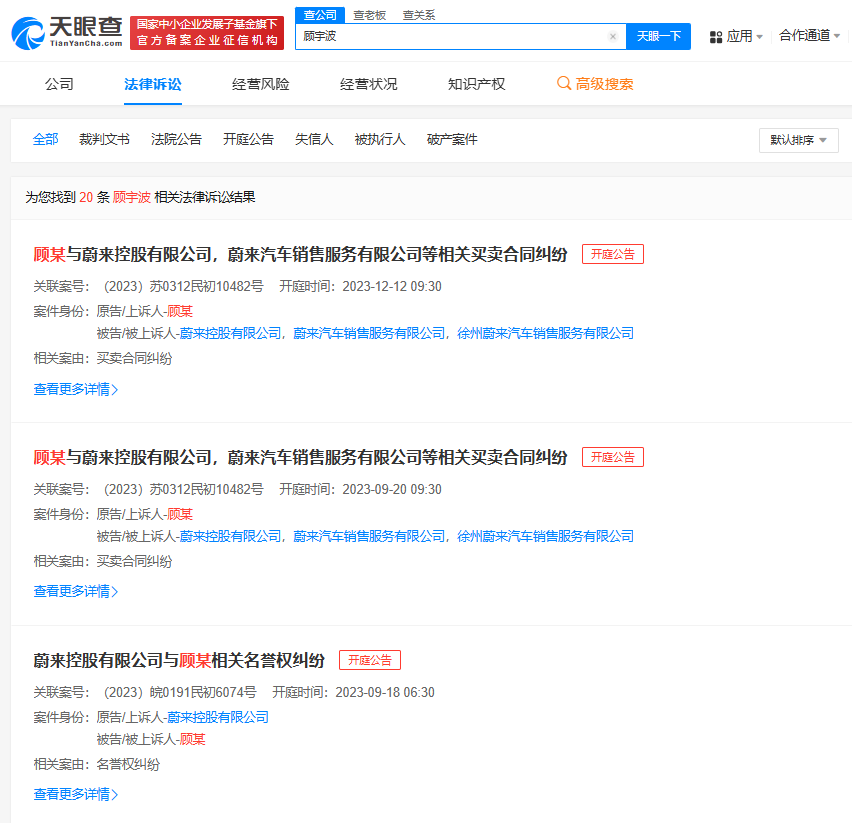This screenshot has height=823, width=852.
Task: Open the 应用 apps grid icon
Action: (x=716, y=35)
